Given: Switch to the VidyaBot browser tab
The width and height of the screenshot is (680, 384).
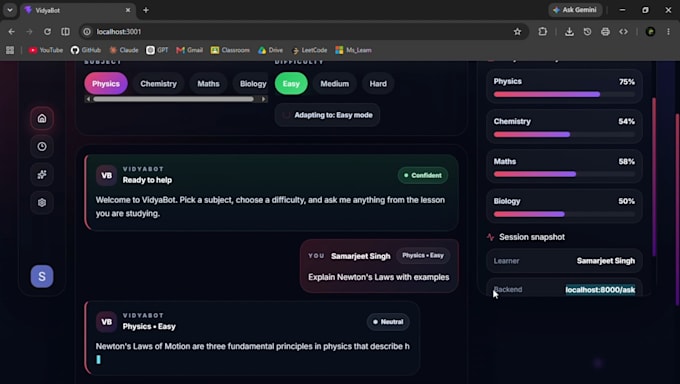Looking at the screenshot, I should 78,10.
